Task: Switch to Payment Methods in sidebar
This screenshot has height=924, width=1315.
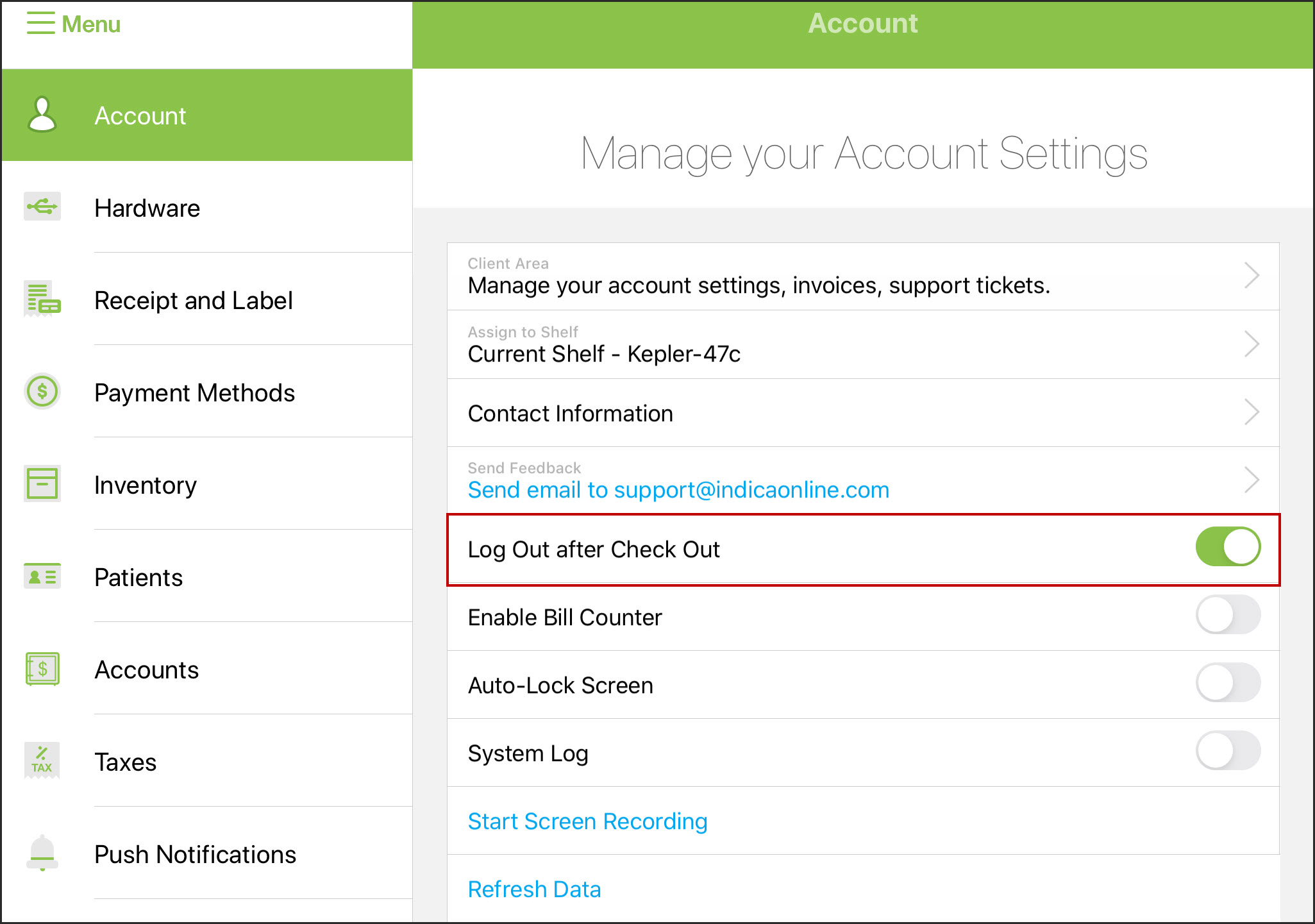Action: click(x=195, y=392)
